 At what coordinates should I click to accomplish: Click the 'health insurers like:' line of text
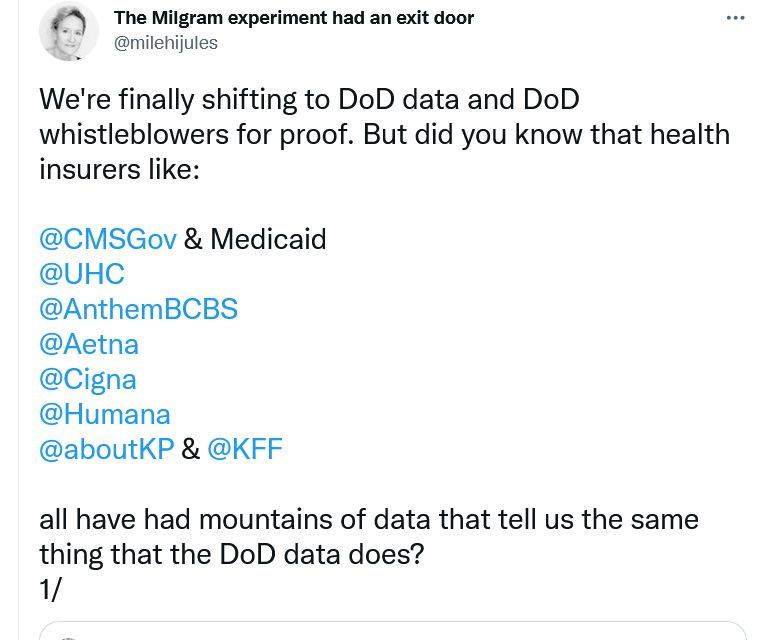pos(120,169)
